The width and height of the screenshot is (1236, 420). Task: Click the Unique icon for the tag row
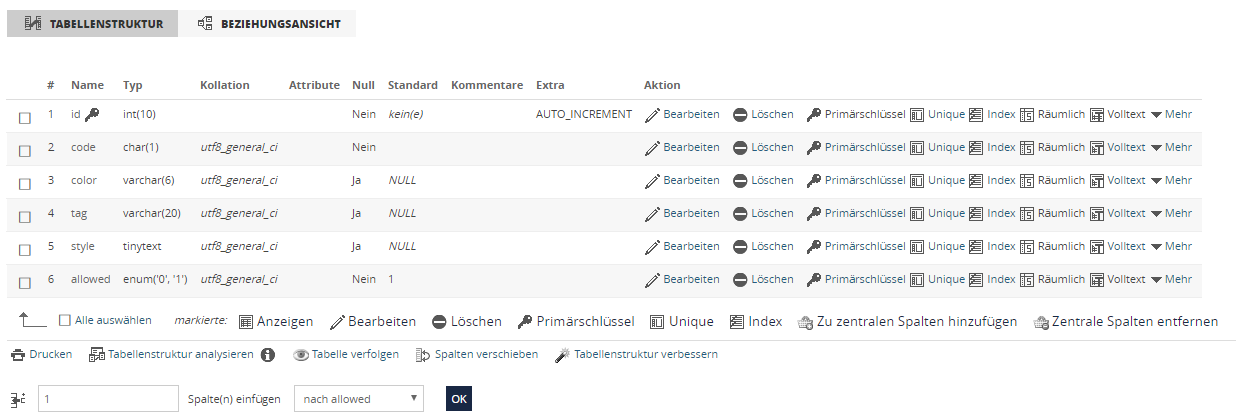coord(917,214)
